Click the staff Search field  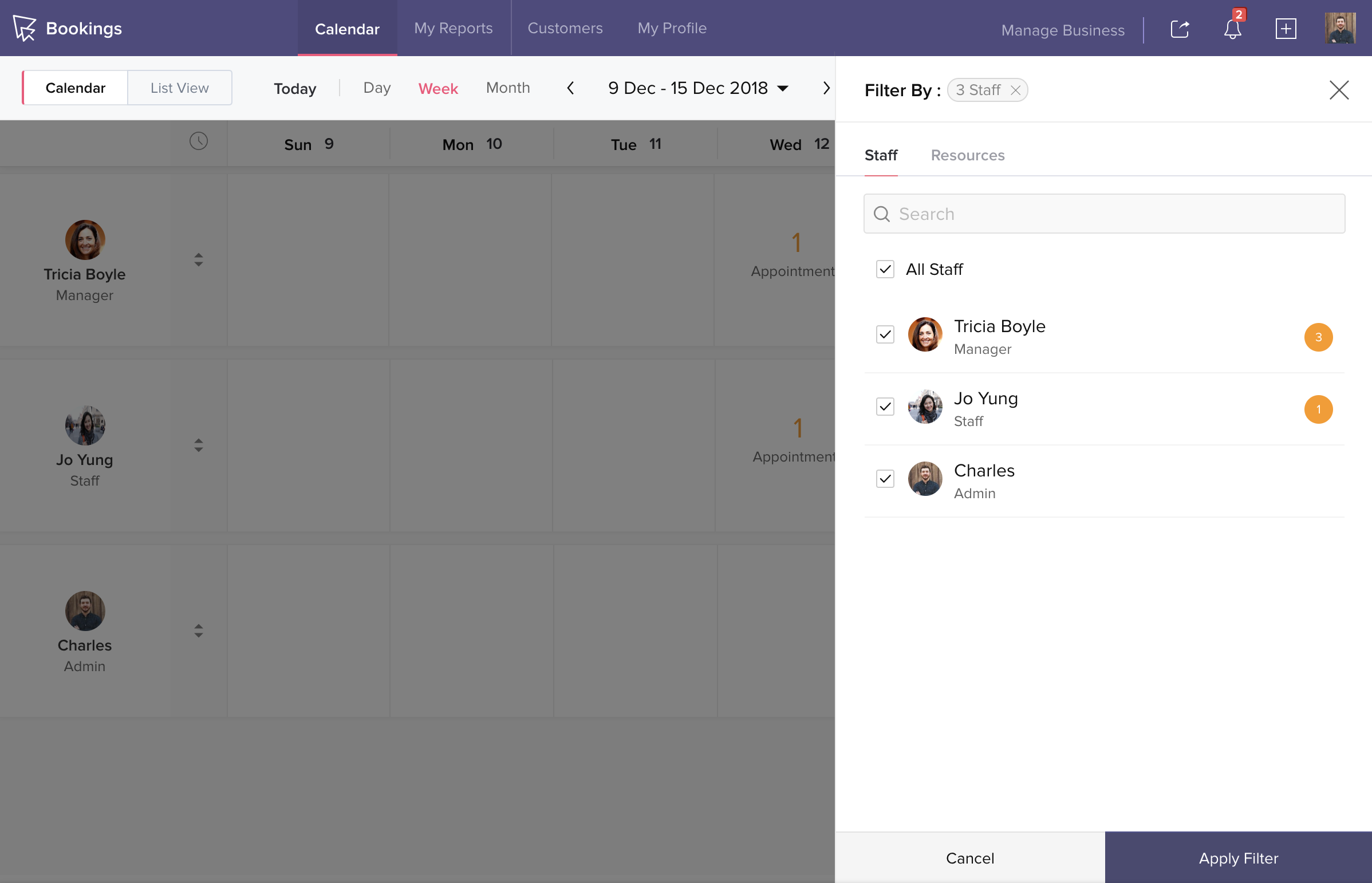point(1103,214)
